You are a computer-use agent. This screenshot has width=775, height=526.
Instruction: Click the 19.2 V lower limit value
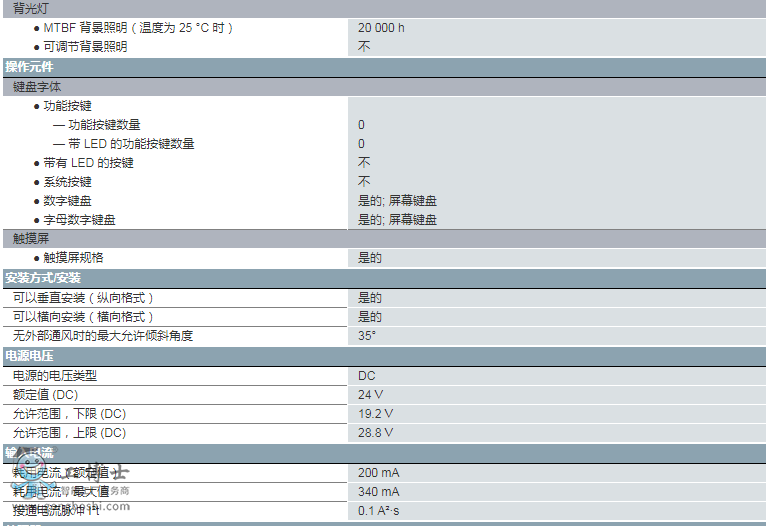click(x=375, y=414)
